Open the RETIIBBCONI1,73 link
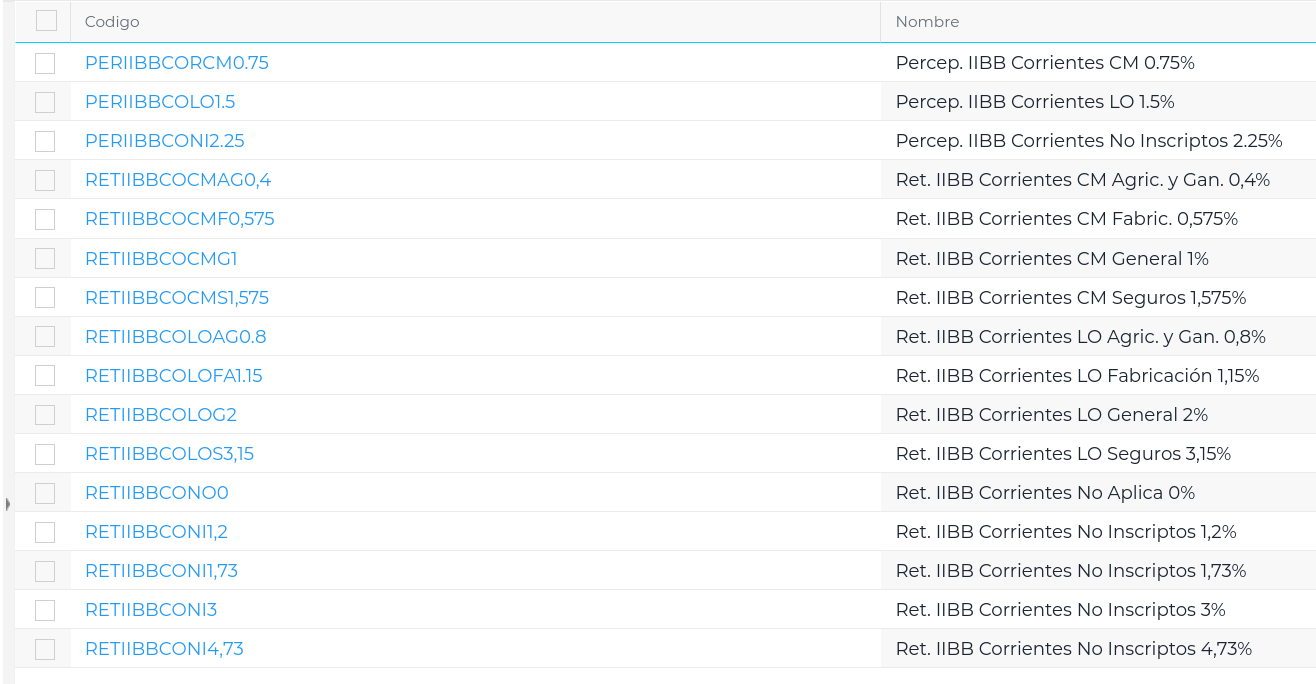The image size is (1316, 684). pos(162,571)
